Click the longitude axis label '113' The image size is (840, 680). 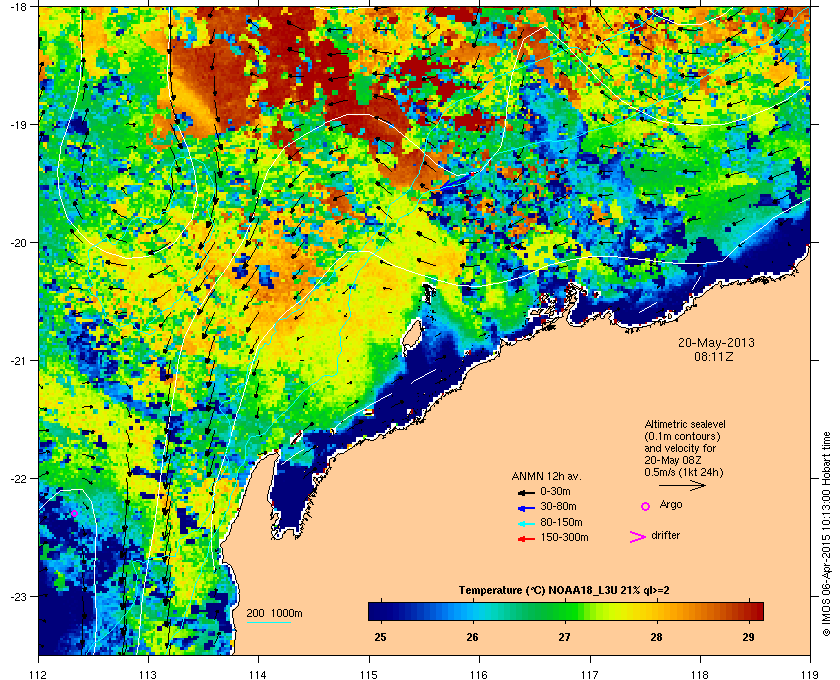148,675
